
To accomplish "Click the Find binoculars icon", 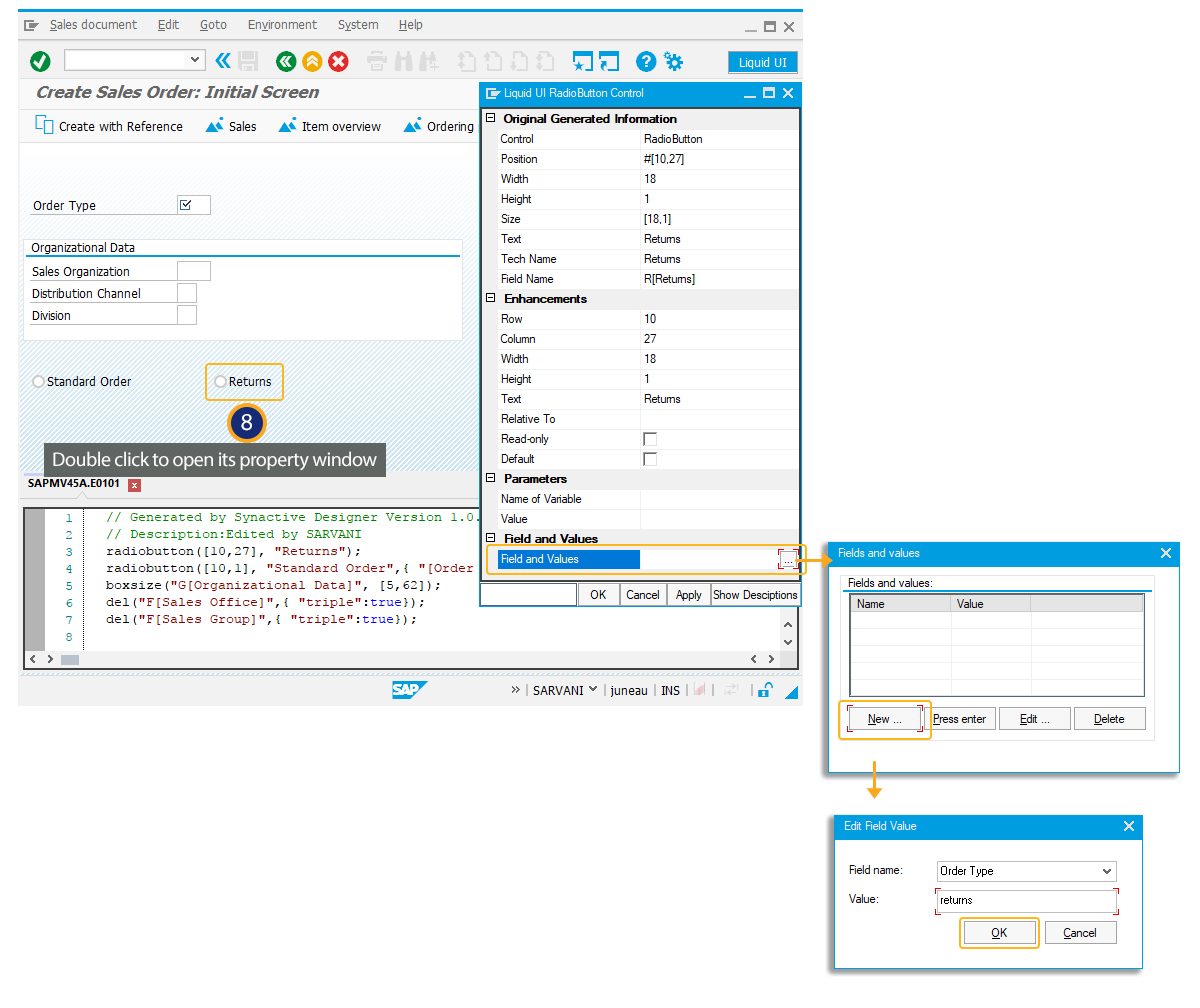I will [404, 62].
